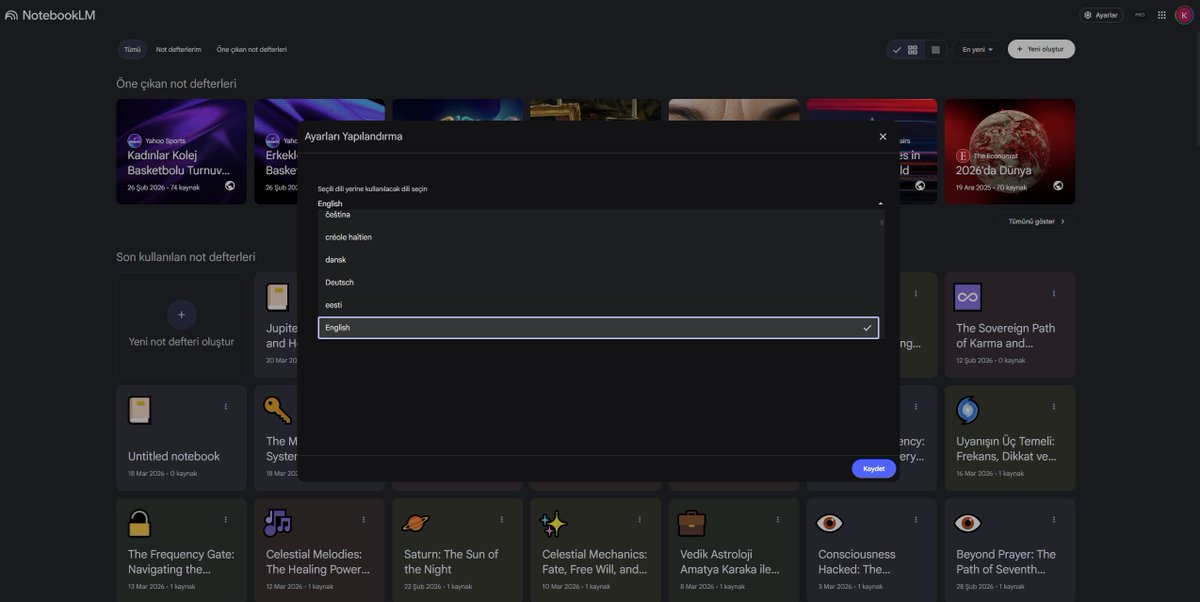Image resolution: width=1200 pixels, height=602 pixels.
Task: Click Son kullanılan not defterleri heading
Action: (186, 257)
